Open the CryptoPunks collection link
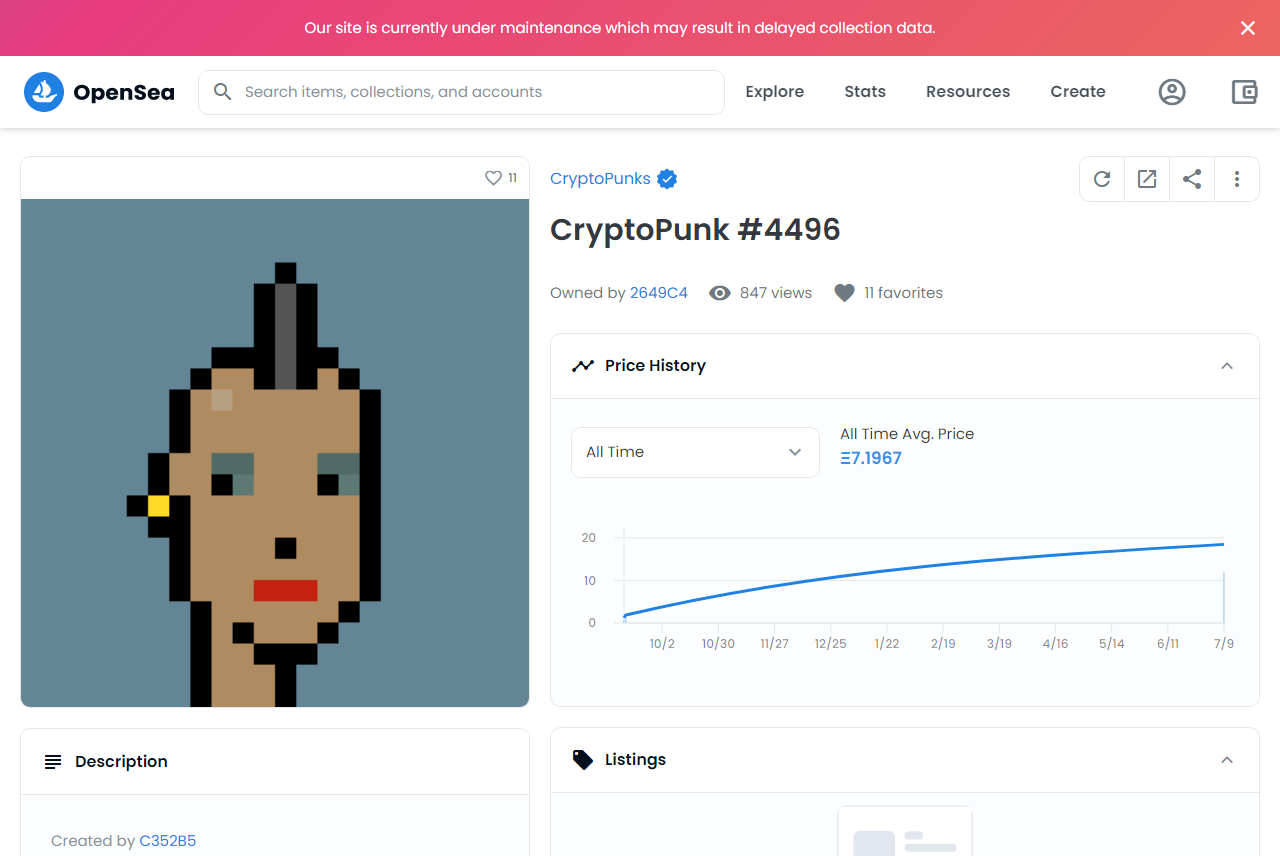 [x=600, y=179]
